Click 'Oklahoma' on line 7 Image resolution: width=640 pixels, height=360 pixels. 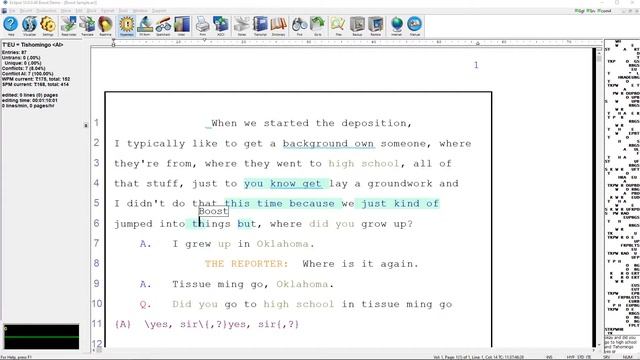pyautogui.click(x=282, y=244)
